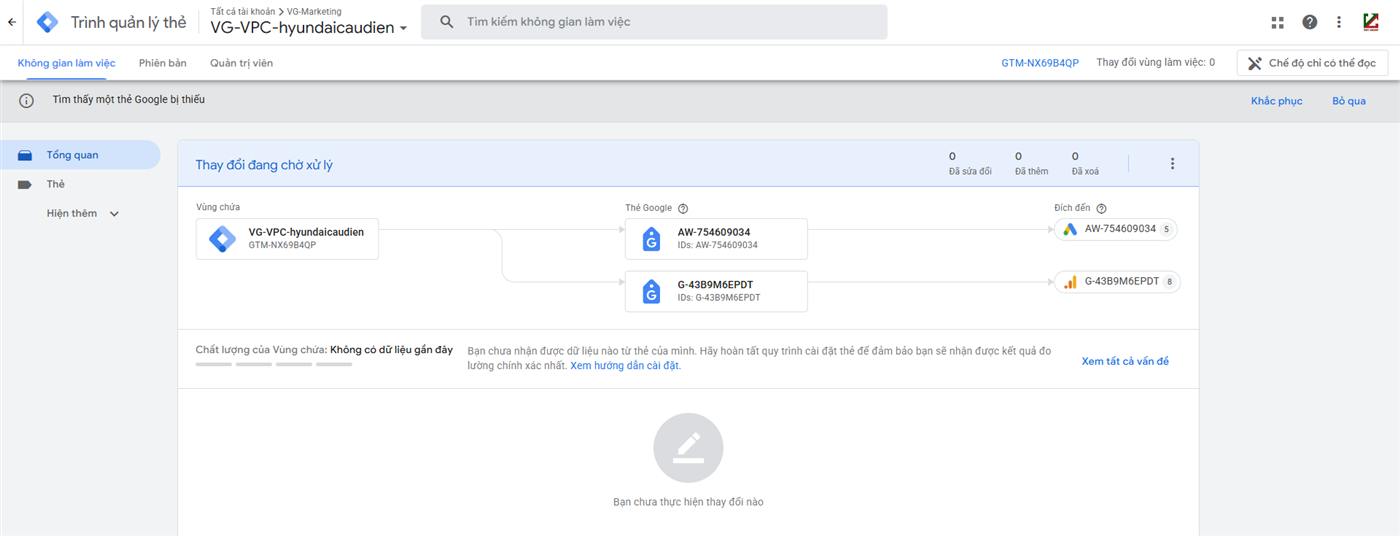Image resolution: width=1400 pixels, height=536 pixels.
Task: Click the account avatar icon
Action: (x=1371, y=22)
